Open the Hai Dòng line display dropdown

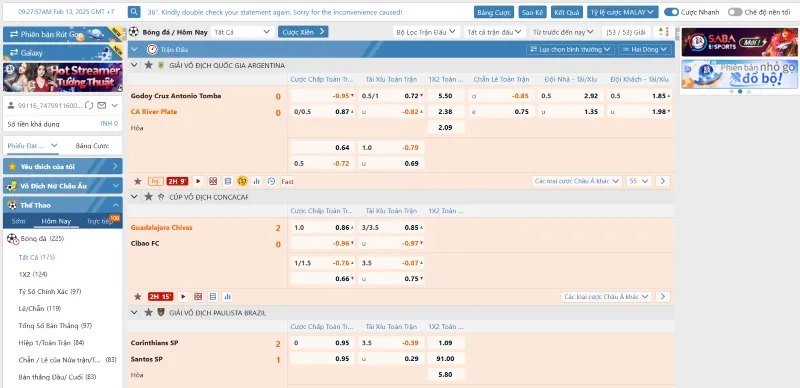[x=644, y=50]
